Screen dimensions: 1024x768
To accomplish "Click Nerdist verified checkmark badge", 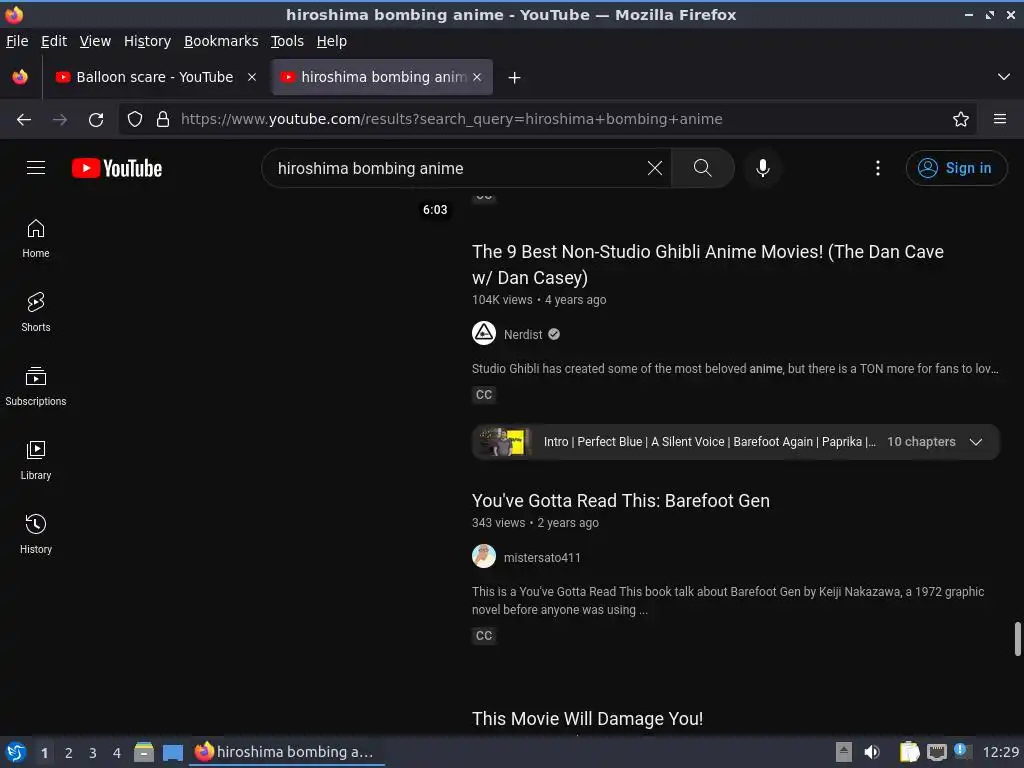I will [554, 334].
